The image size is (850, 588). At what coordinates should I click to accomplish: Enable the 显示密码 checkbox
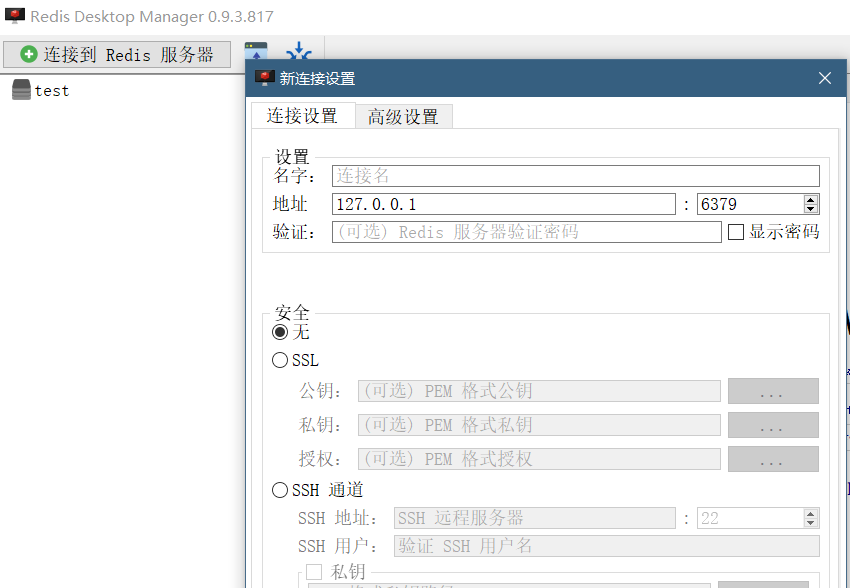pos(736,232)
